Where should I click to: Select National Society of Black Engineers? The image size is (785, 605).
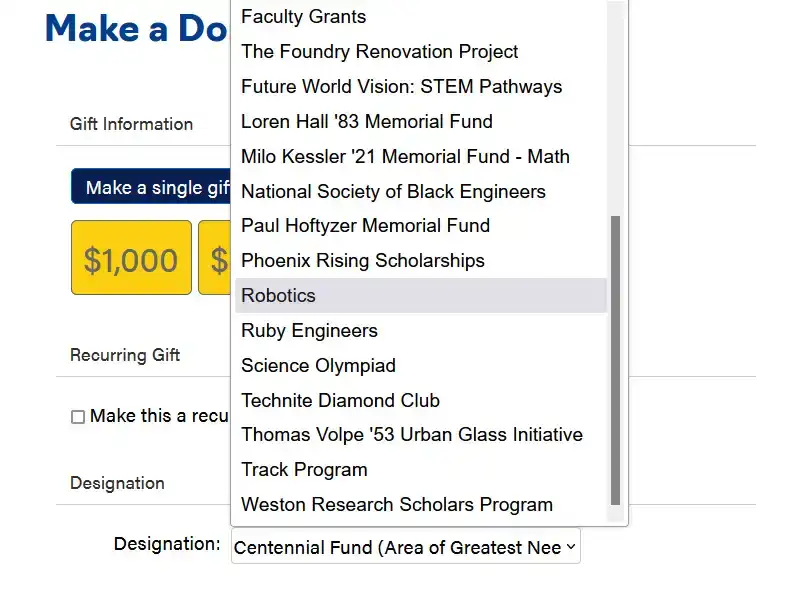pos(393,191)
